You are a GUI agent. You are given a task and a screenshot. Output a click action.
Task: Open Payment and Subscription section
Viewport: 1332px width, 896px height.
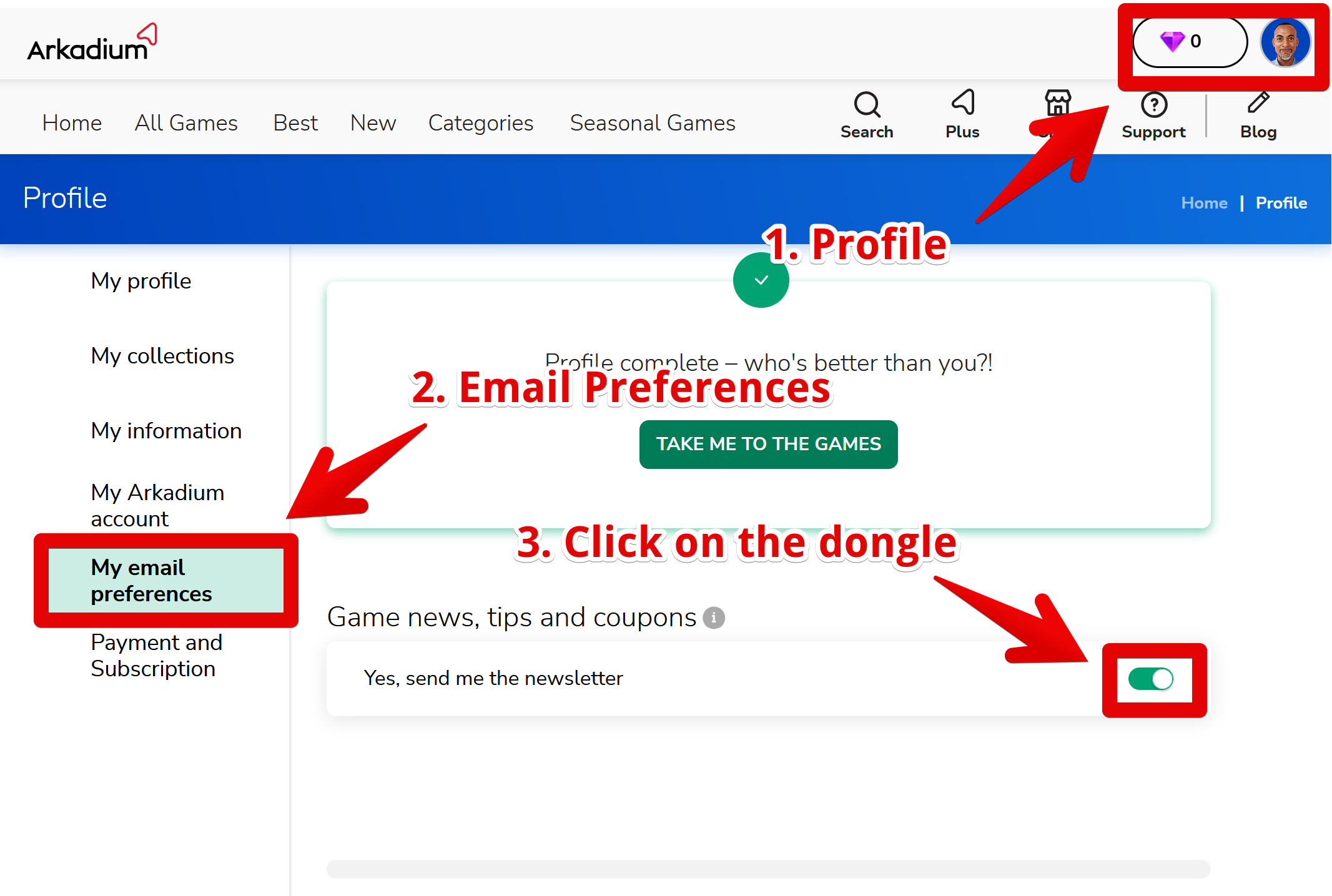pyautogui.click(x=156, y=656)
